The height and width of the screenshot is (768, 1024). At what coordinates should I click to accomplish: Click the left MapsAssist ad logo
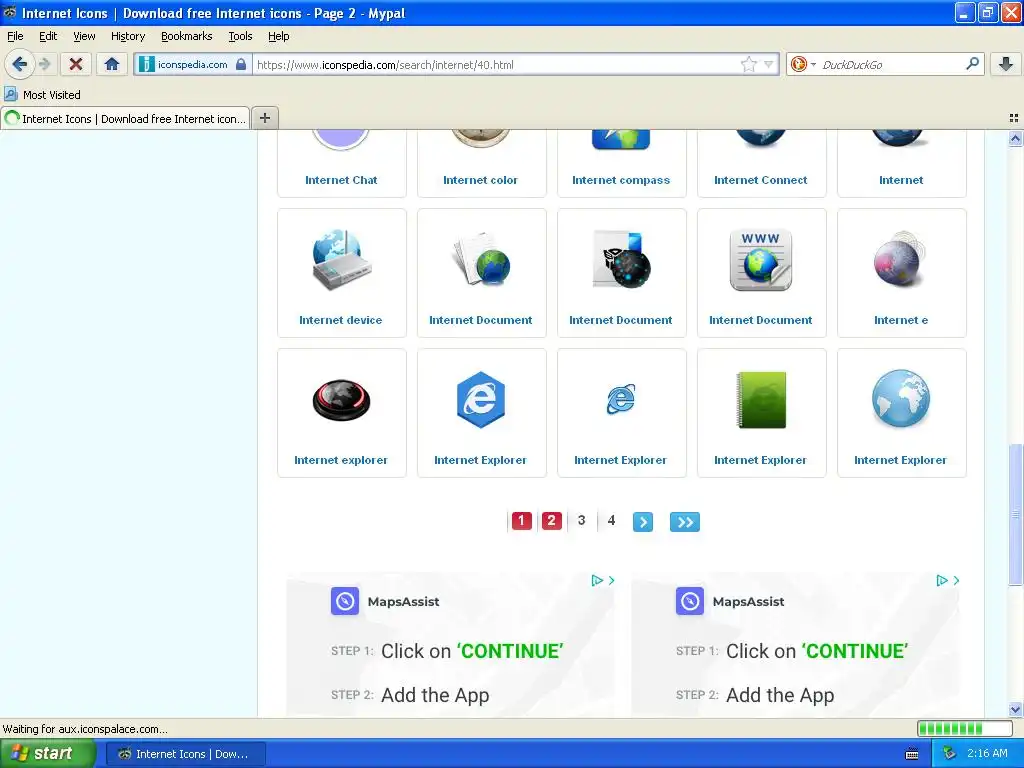[345, 601]
